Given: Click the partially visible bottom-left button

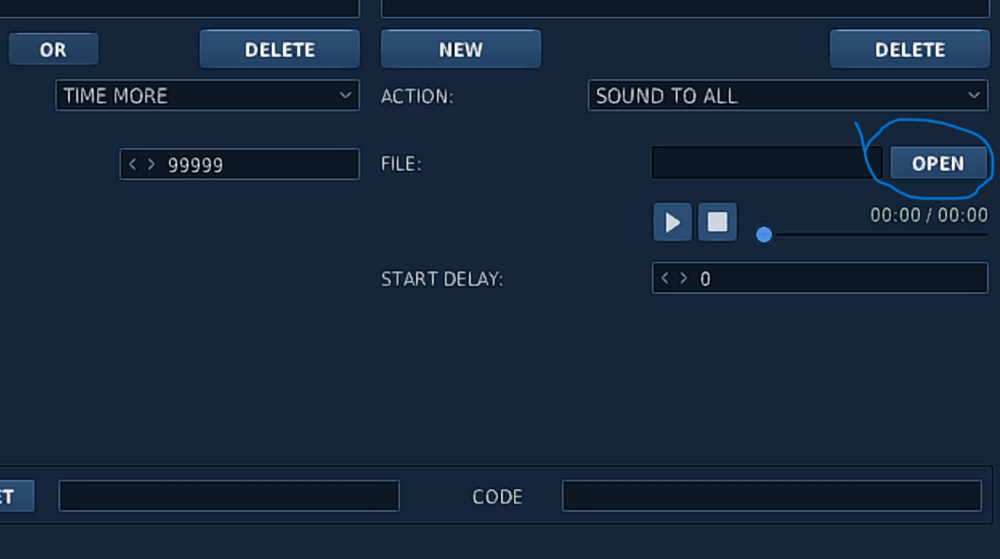Looking at the screenshot, I should click(15, 496).
